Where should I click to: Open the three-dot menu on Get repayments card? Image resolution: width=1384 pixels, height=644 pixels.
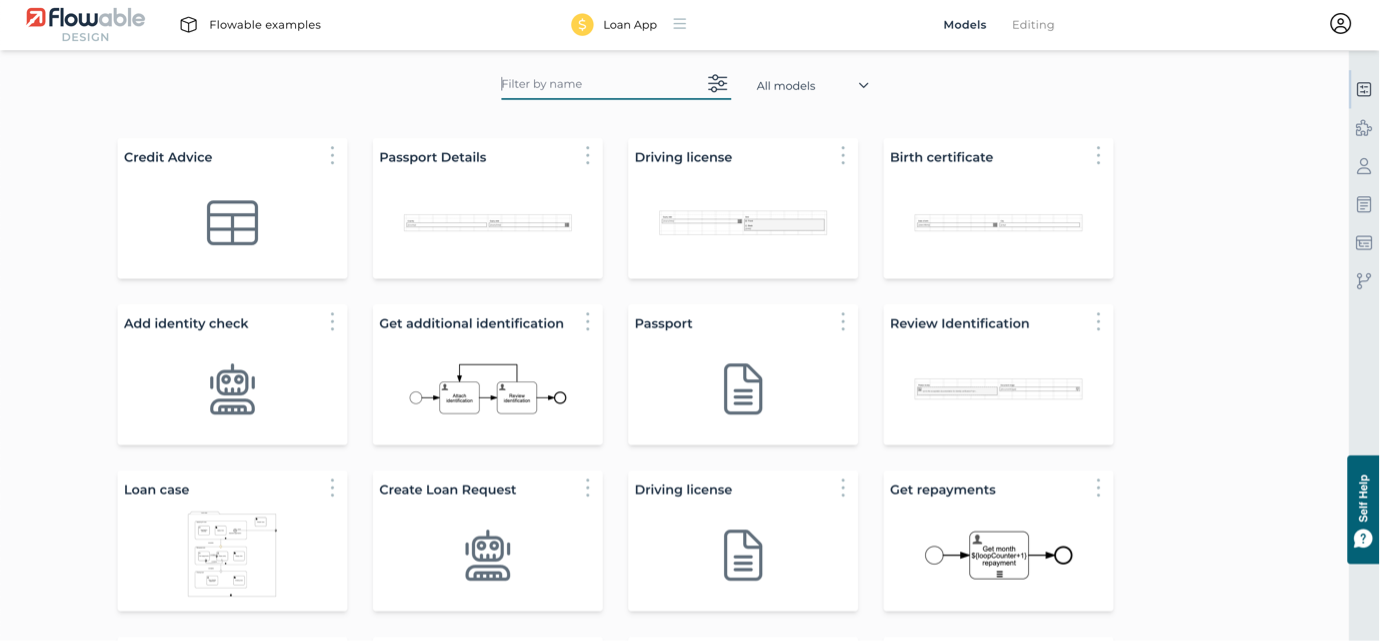click(x=1098, y=488)
